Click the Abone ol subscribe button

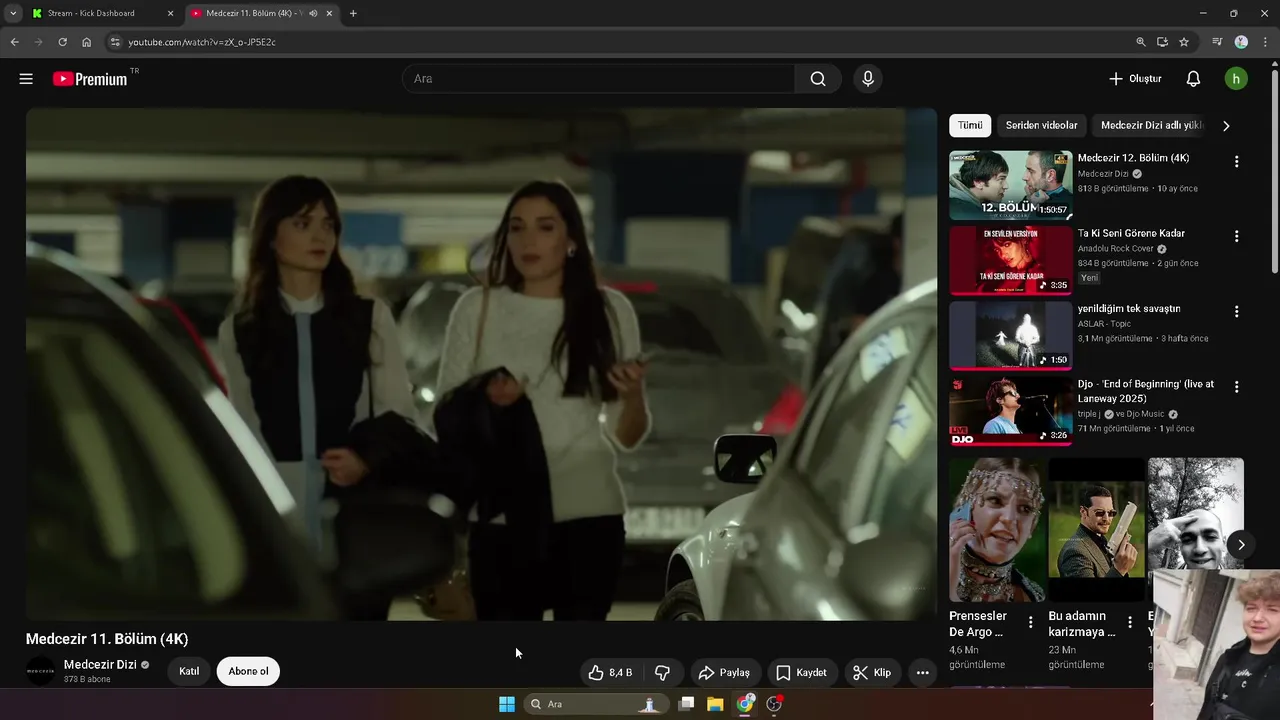[x=248, y=671]
